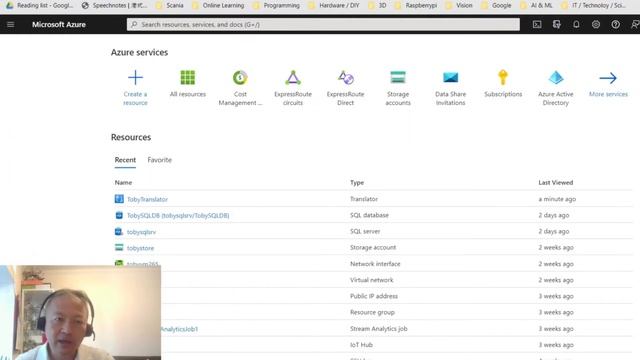Open portal settings gear

point(596,24)
